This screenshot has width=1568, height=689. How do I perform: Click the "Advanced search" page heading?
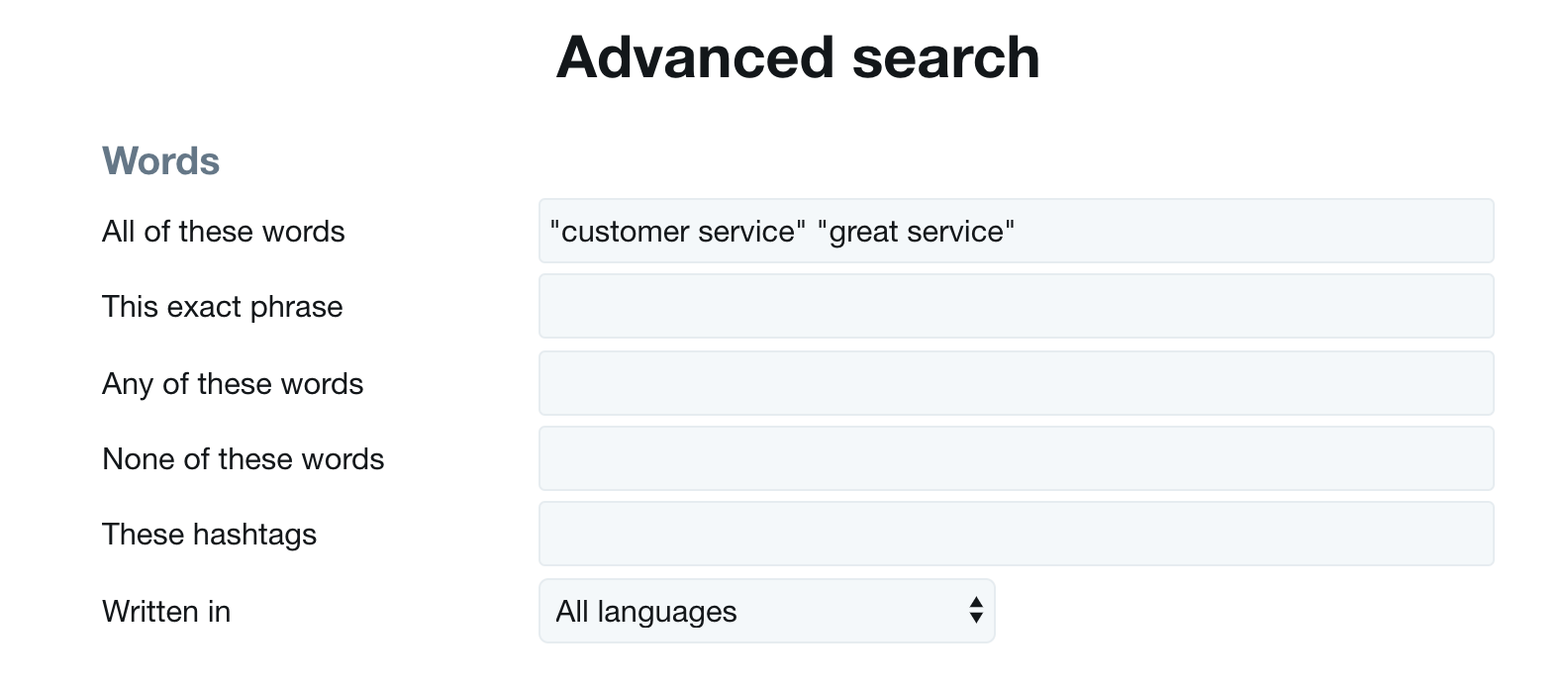(798, 57)
